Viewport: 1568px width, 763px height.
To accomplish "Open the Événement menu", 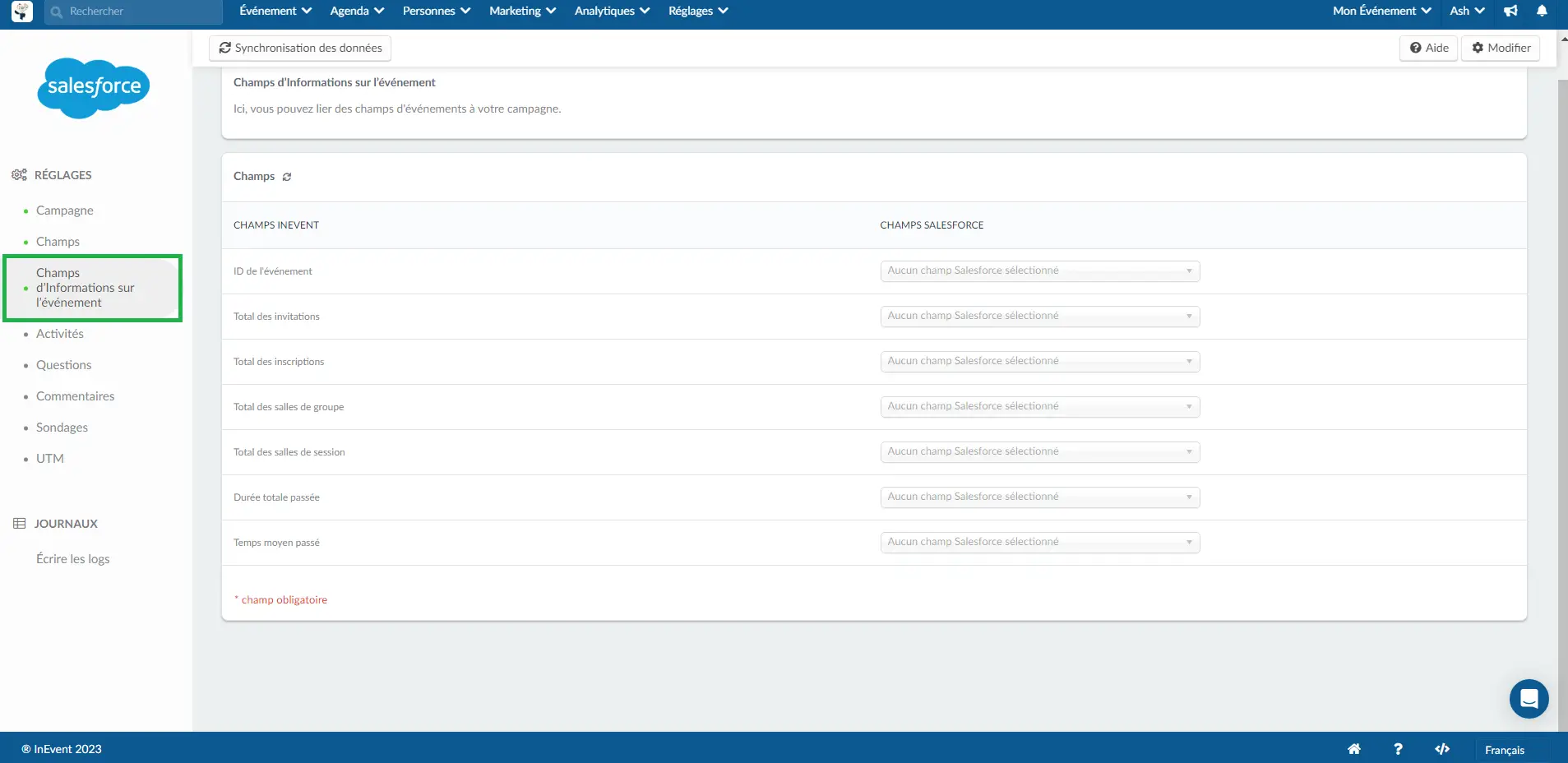I will pos(275,11).
